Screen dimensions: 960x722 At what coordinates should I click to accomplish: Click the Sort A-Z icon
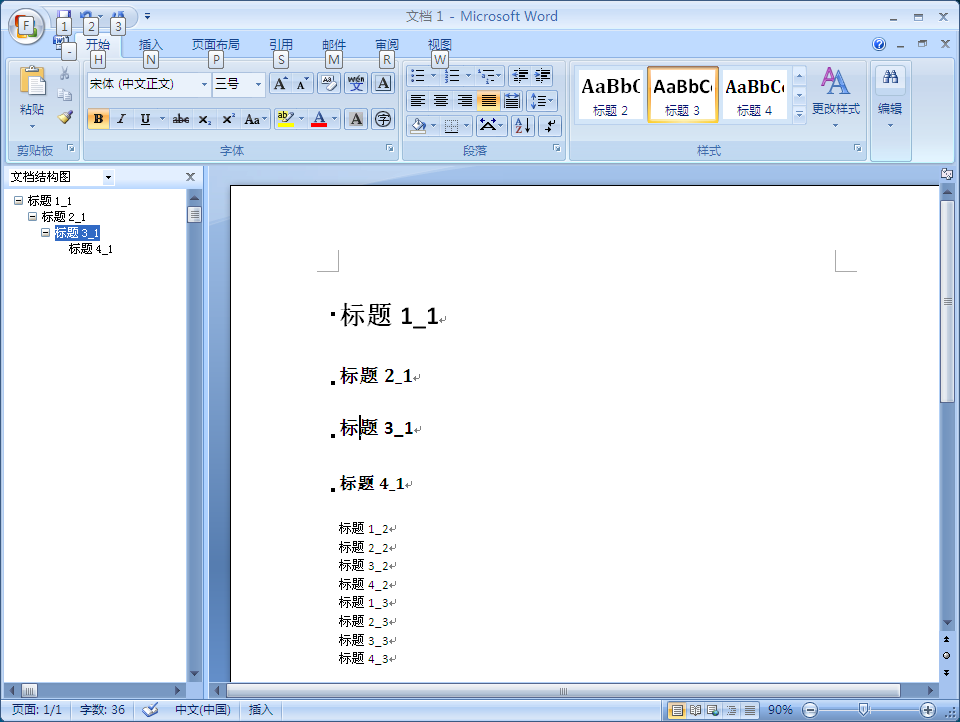(523, 126)
